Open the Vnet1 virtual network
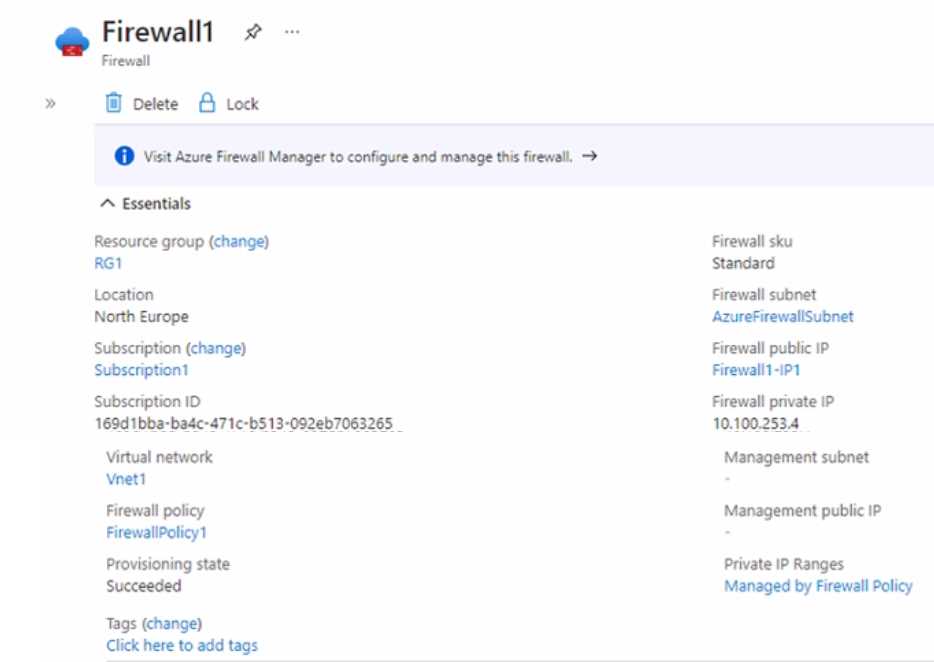Screen dimensions: 934x662 (x=126, y=479)
